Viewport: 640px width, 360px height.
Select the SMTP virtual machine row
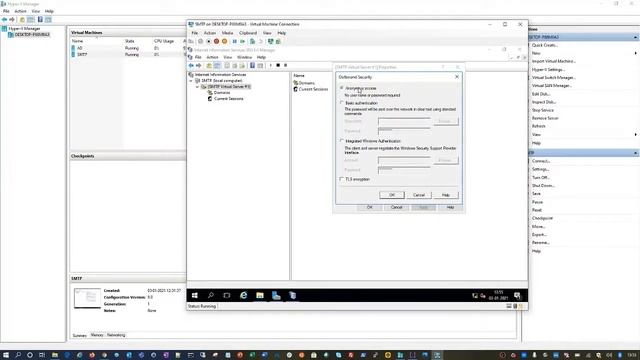tap(127, 54)
